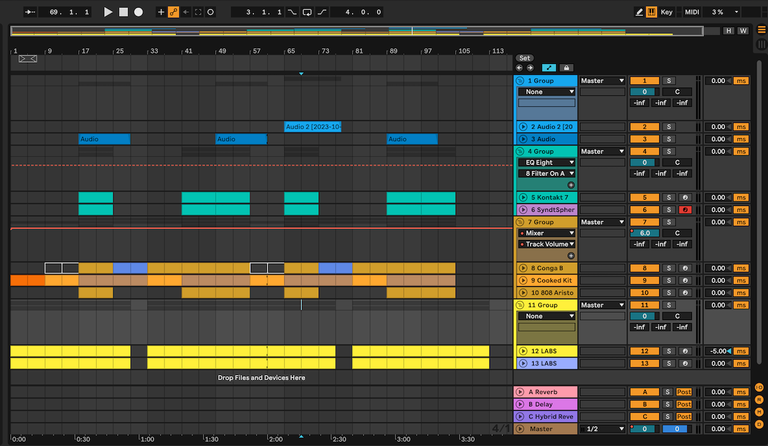Viewport: 768px width, 446px height.
Task: Toggle Track Delay D icon
Action: click(x=759, y=424)
